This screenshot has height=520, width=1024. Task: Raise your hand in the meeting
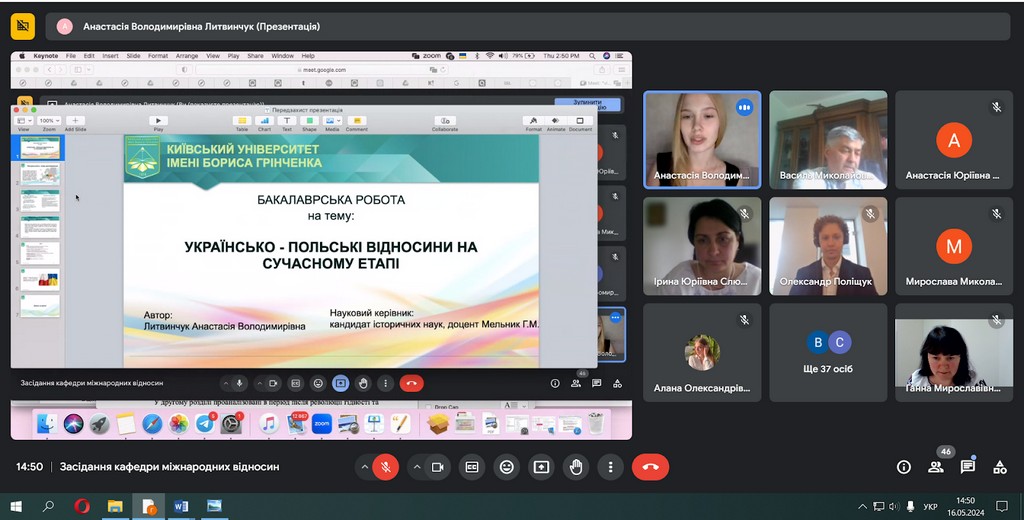point(576,467)
